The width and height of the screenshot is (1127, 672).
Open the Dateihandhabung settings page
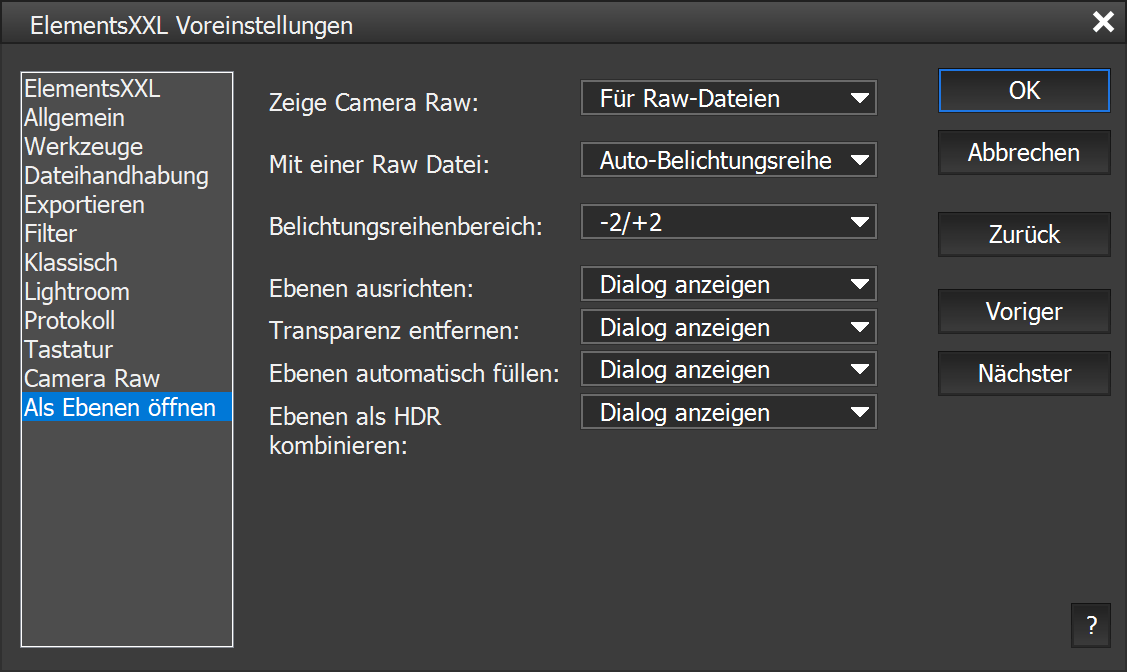point(116,176)
